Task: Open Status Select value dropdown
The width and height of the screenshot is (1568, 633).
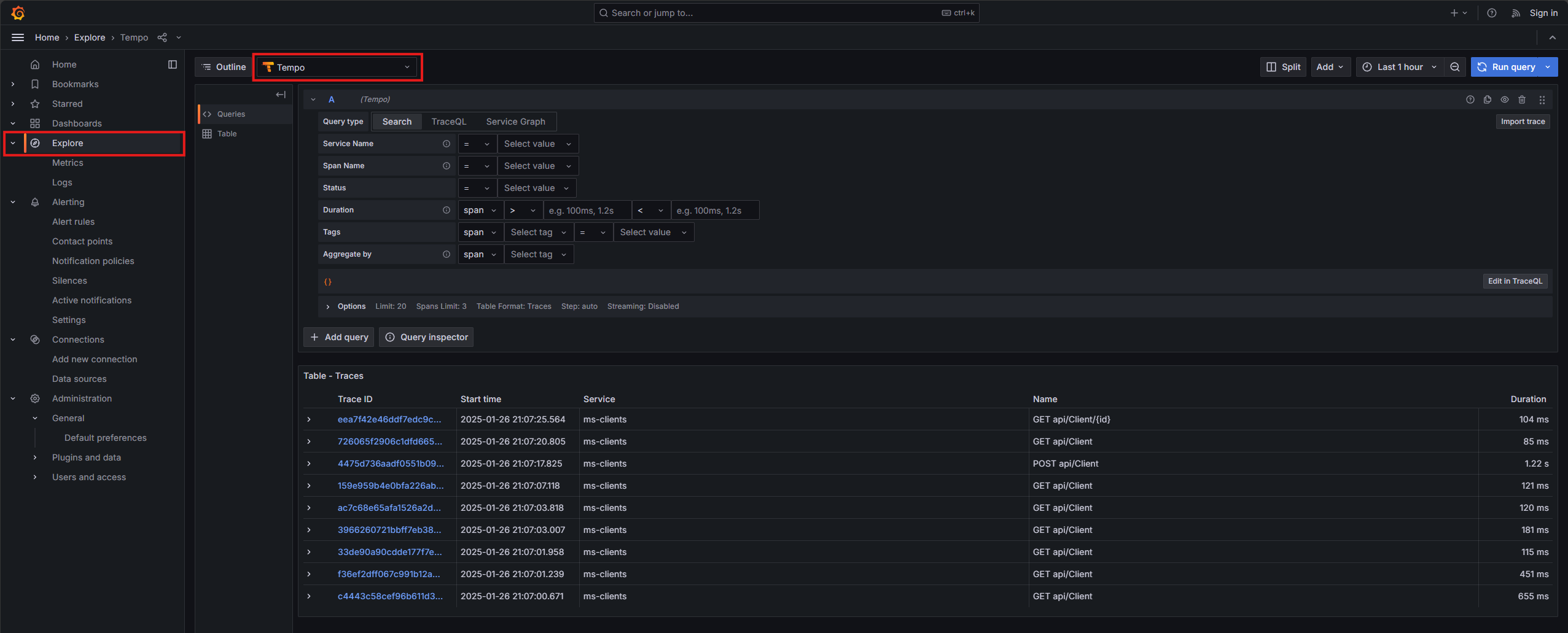Action: [536, 188]
